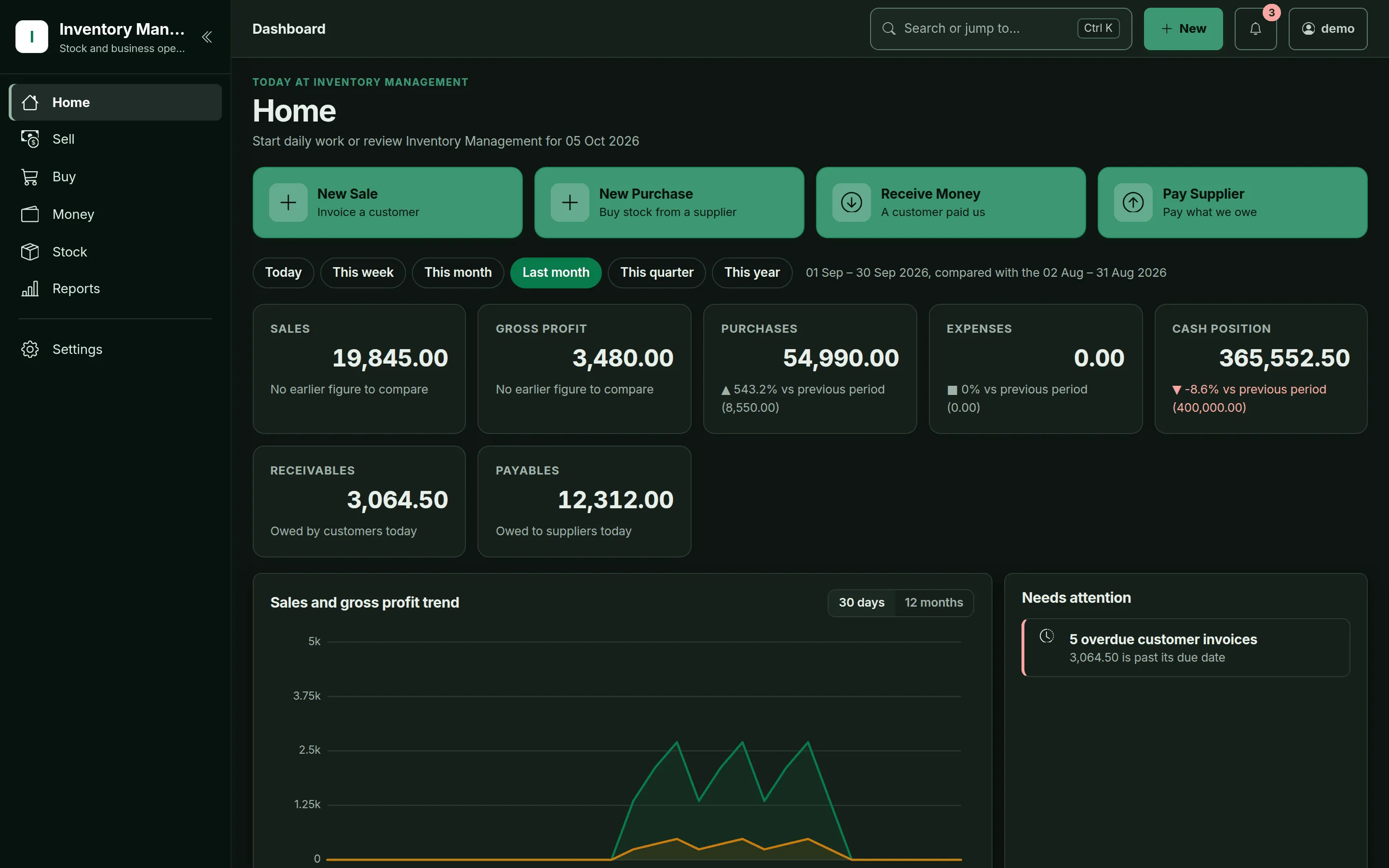Select the This week period filter

pyautogui.click(x=363, y=272)
